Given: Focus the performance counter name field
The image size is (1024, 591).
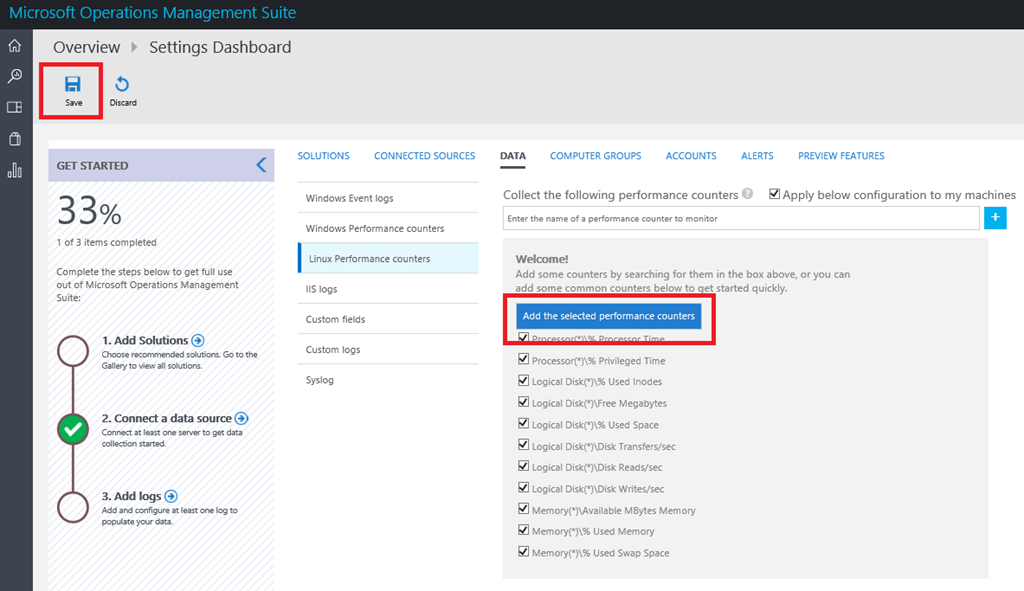Looking at the screenshot, I should point(741,218).
